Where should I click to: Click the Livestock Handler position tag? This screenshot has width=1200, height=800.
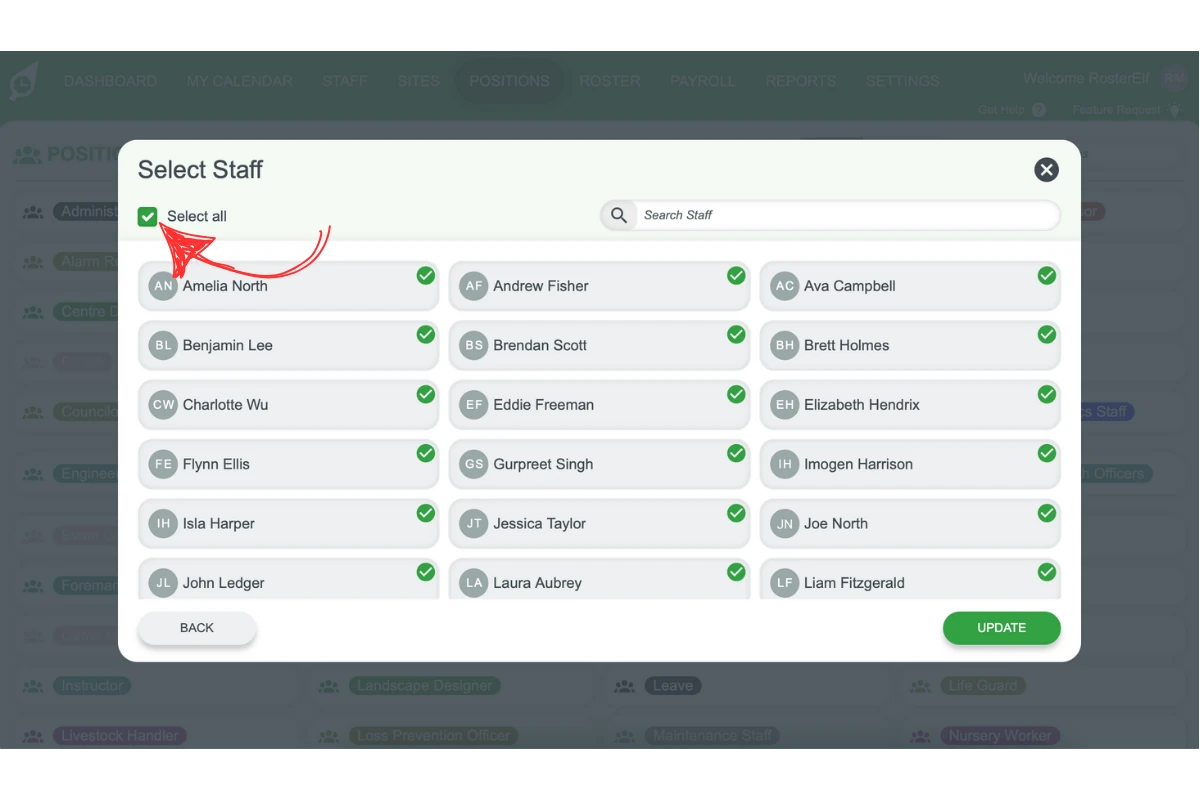(120, 736)
